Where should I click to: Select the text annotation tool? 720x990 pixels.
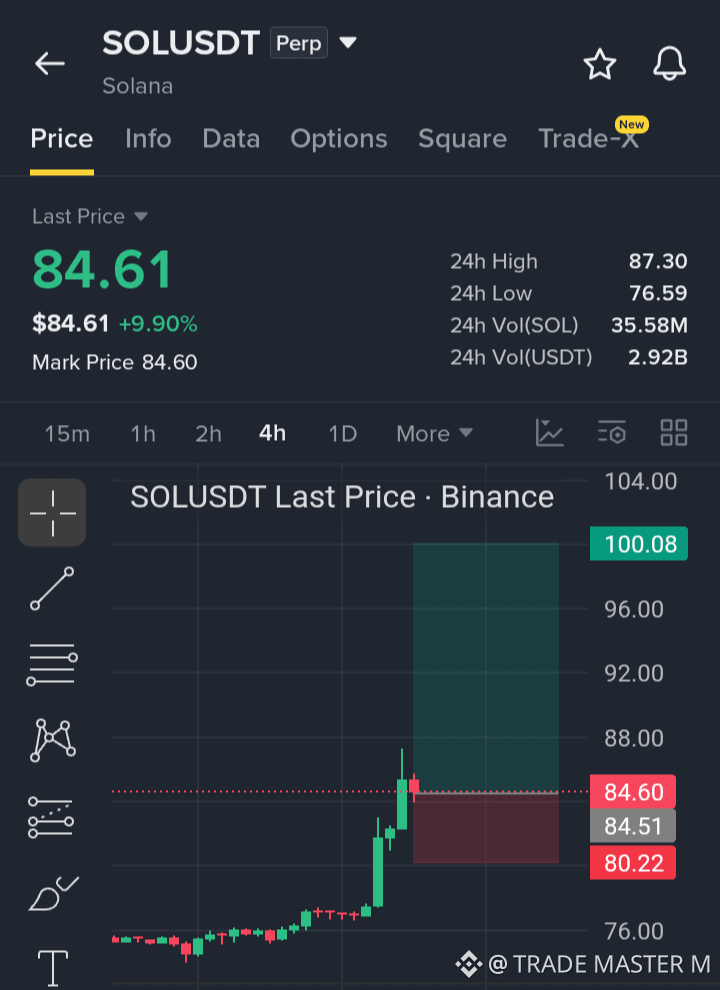(53, 968)
